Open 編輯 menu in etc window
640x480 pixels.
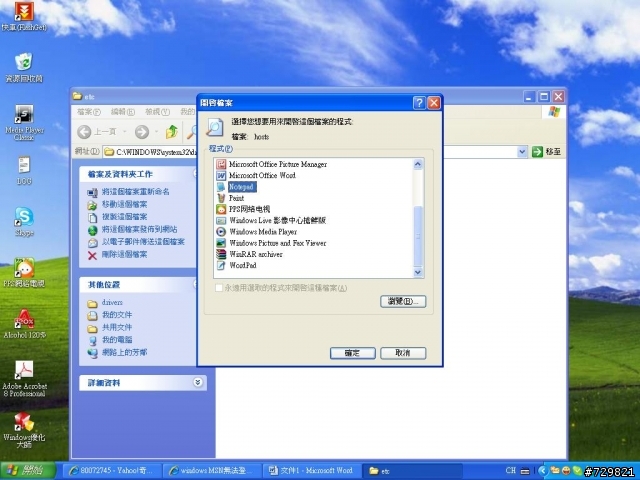[122, 112]
